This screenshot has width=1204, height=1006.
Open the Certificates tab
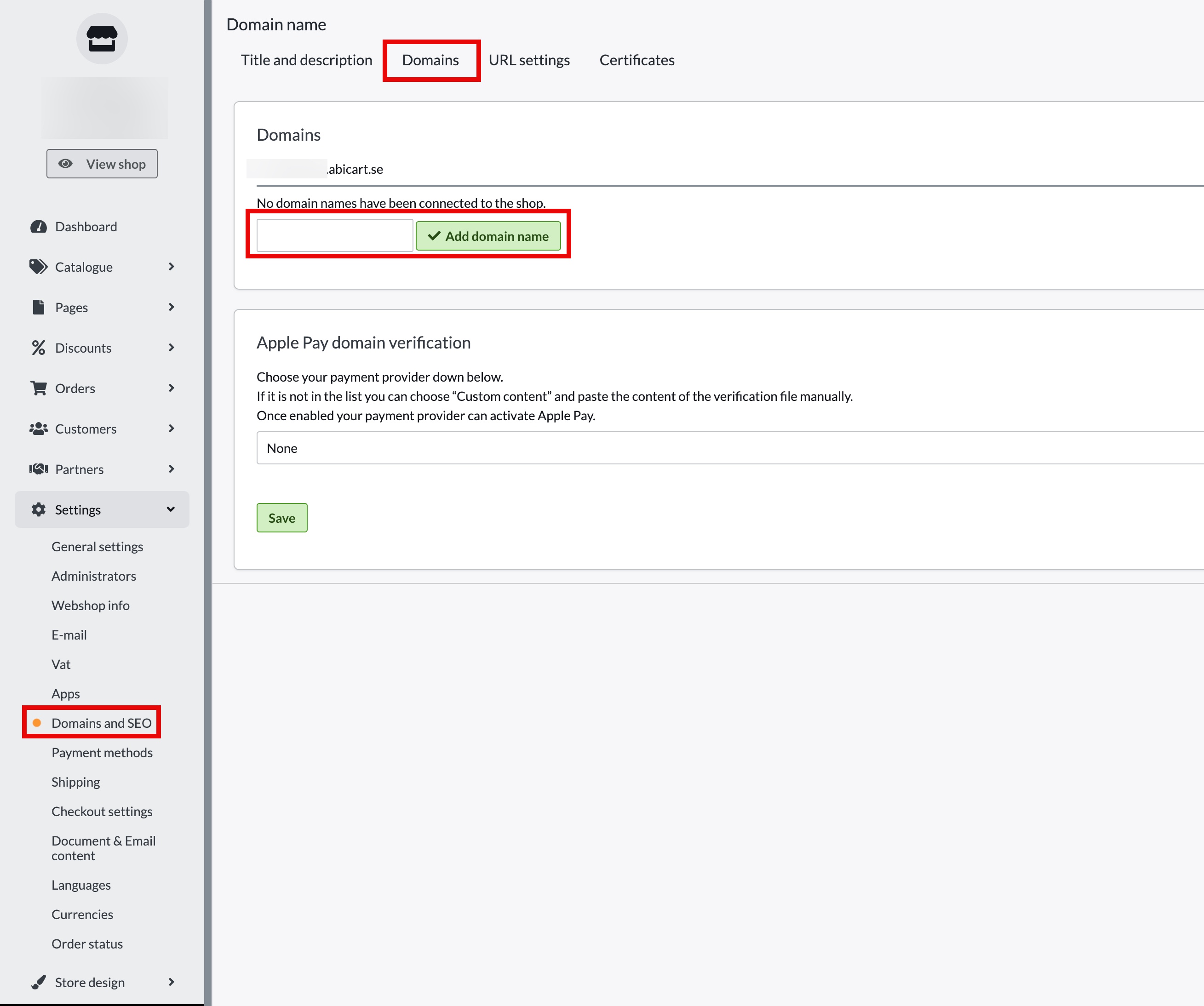click(636, 60)
